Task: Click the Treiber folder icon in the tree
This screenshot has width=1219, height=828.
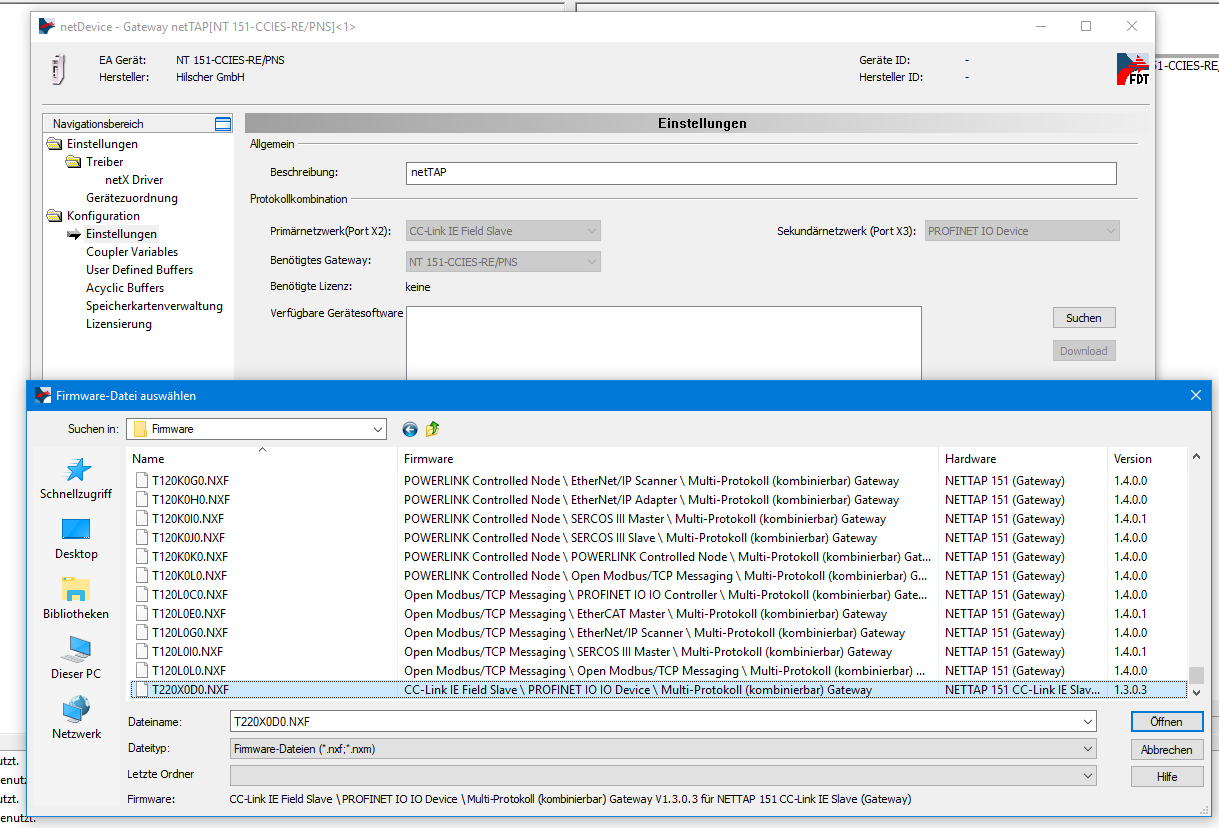Action: pos(74,162)
